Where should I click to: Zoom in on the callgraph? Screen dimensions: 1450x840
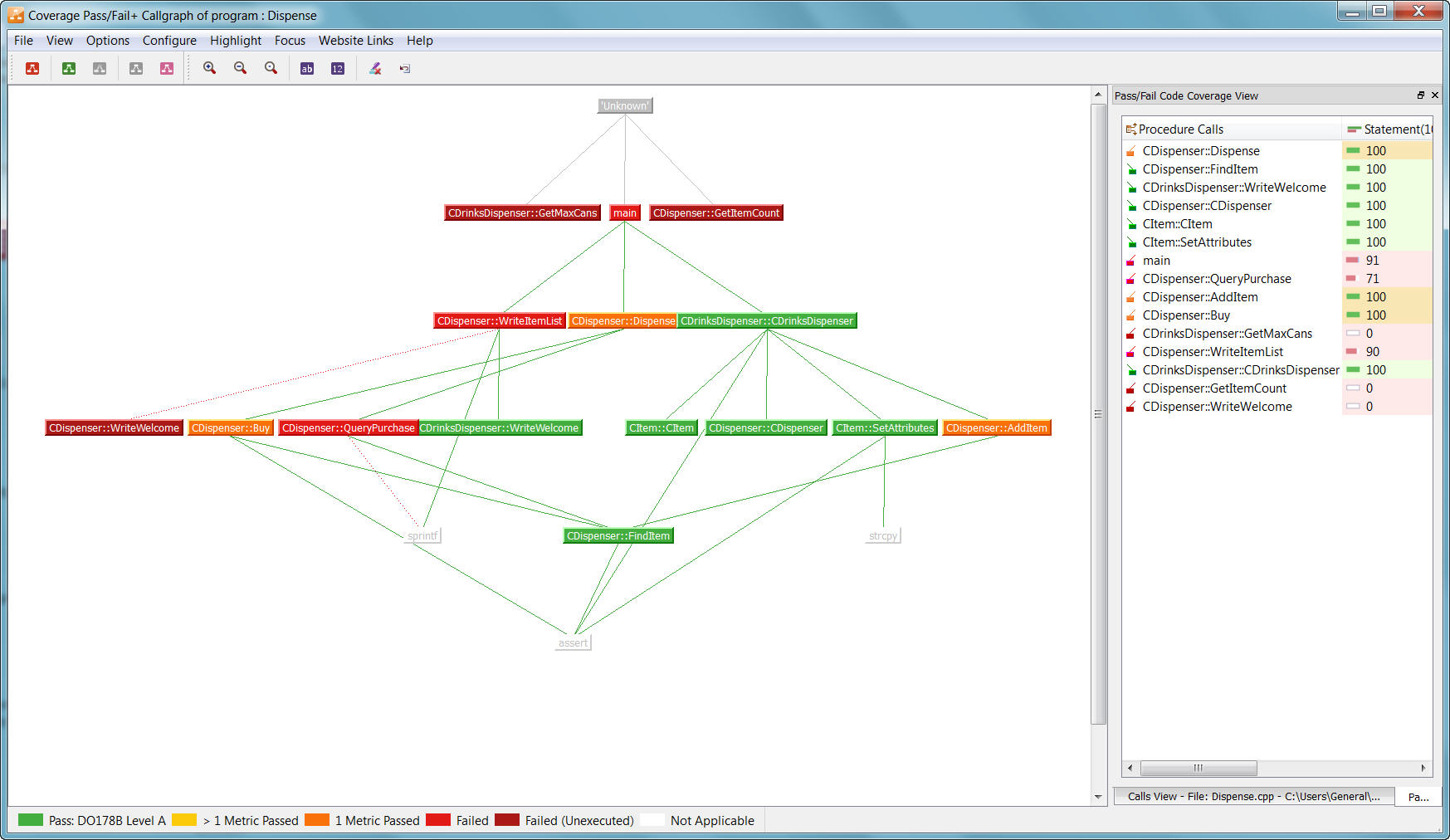[210, 69]
